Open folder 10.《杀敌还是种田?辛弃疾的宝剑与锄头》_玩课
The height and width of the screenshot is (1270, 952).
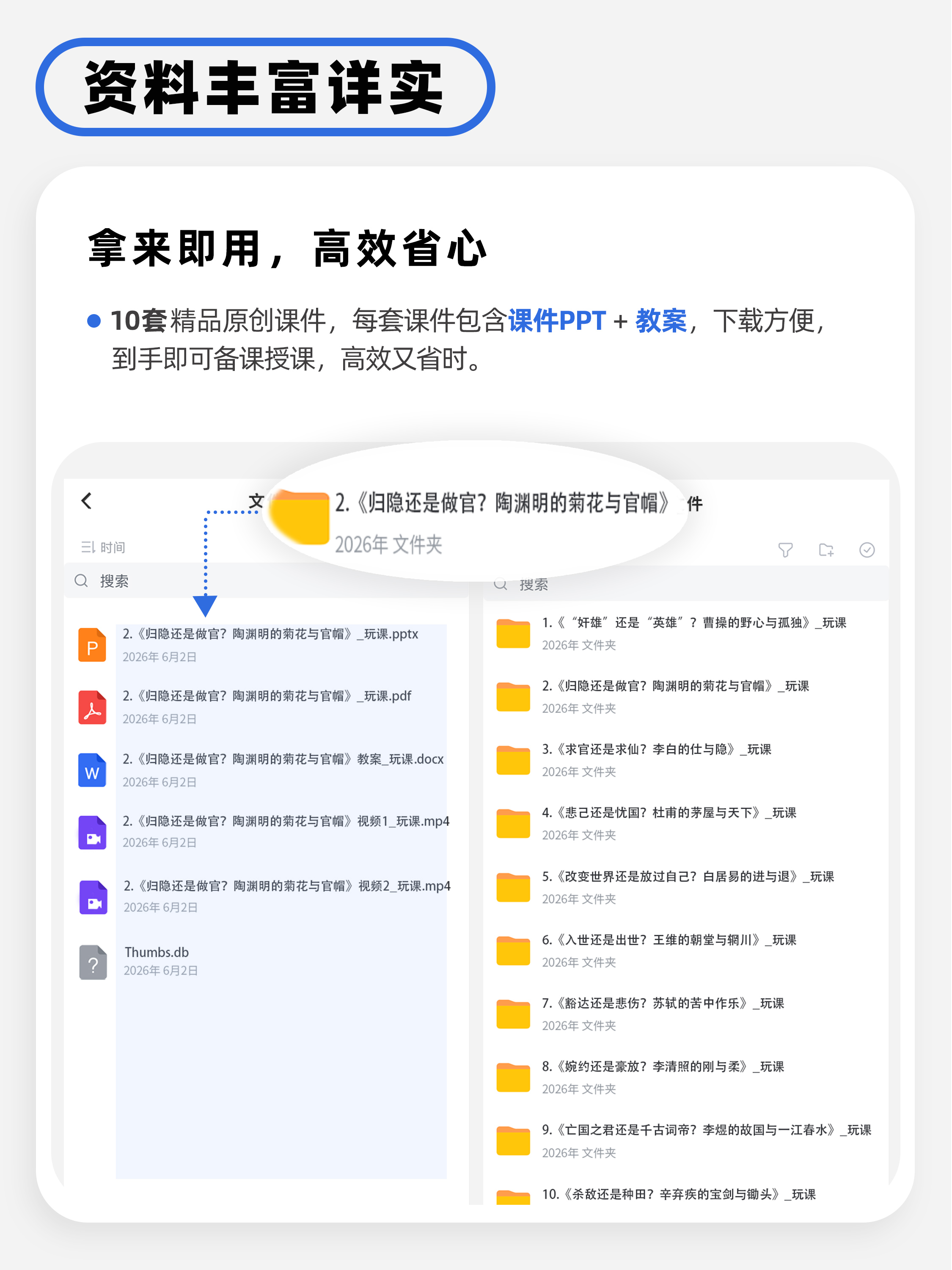click(x=679, y=1194)
